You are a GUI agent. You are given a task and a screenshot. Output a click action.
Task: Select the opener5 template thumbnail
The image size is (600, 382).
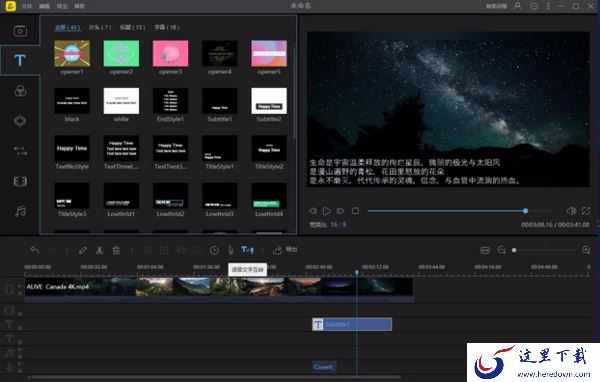pyautogui.click(x=269, y=54)
